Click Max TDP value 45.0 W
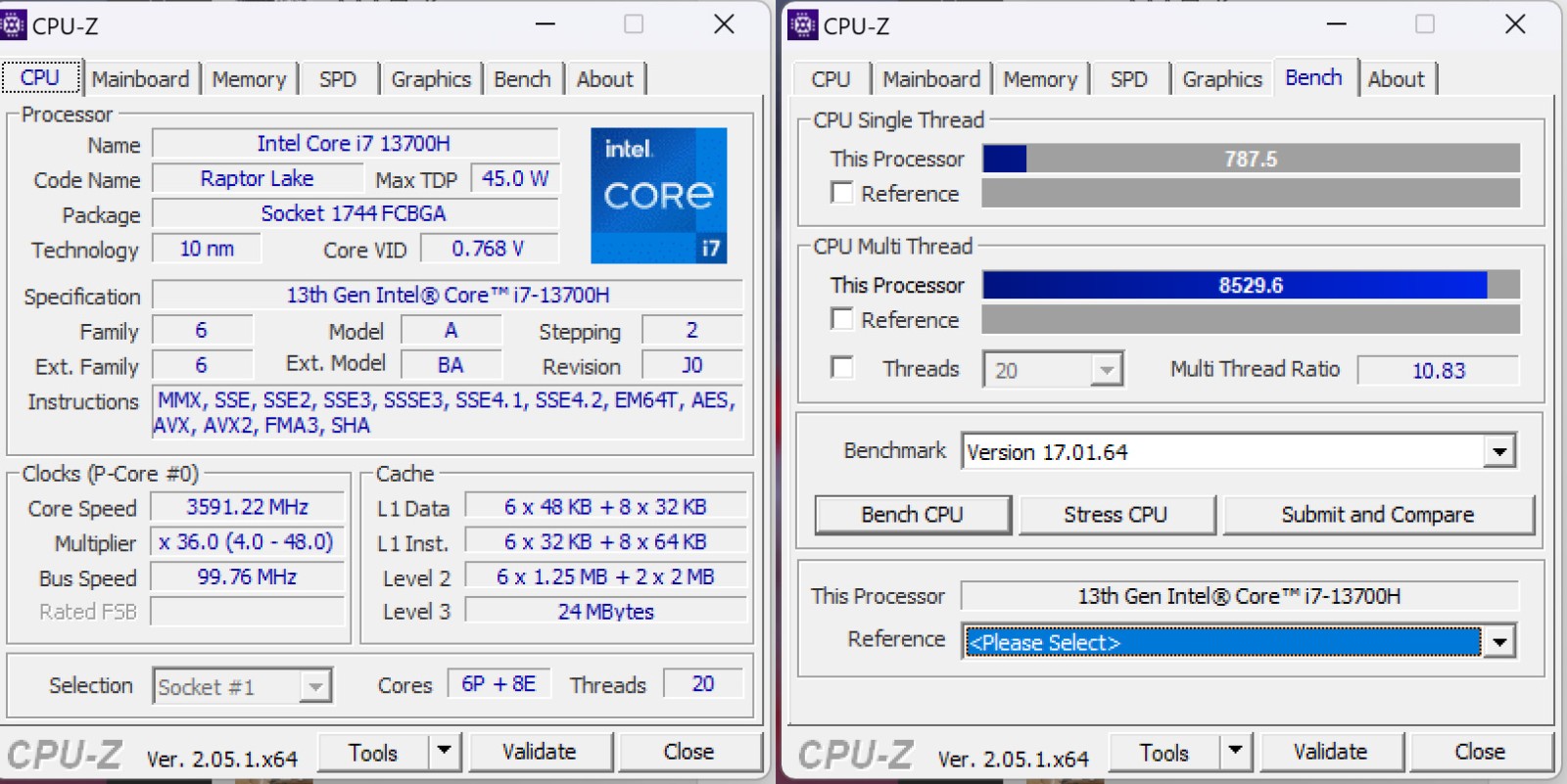The height and width of the screenshot is (784, 1567). click(515, 179)
